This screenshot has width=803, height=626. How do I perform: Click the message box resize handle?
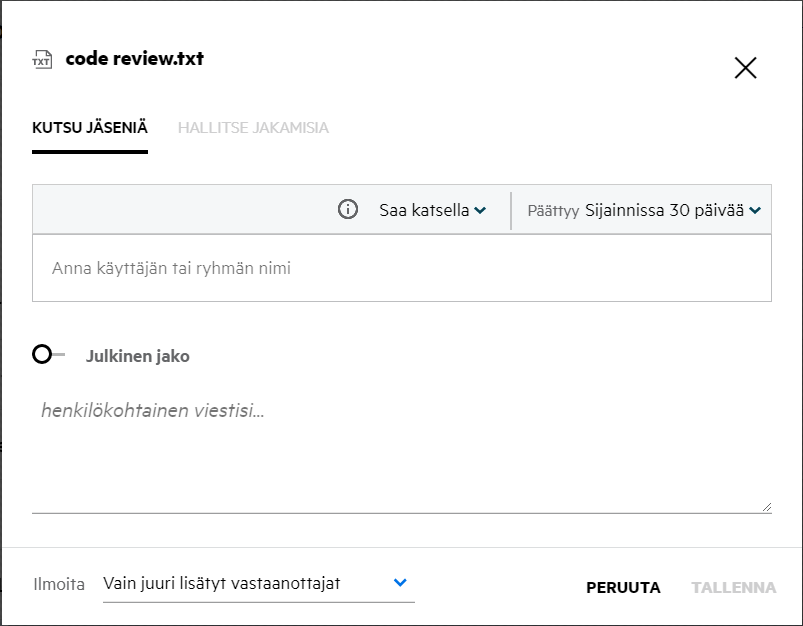click(766, 507)
